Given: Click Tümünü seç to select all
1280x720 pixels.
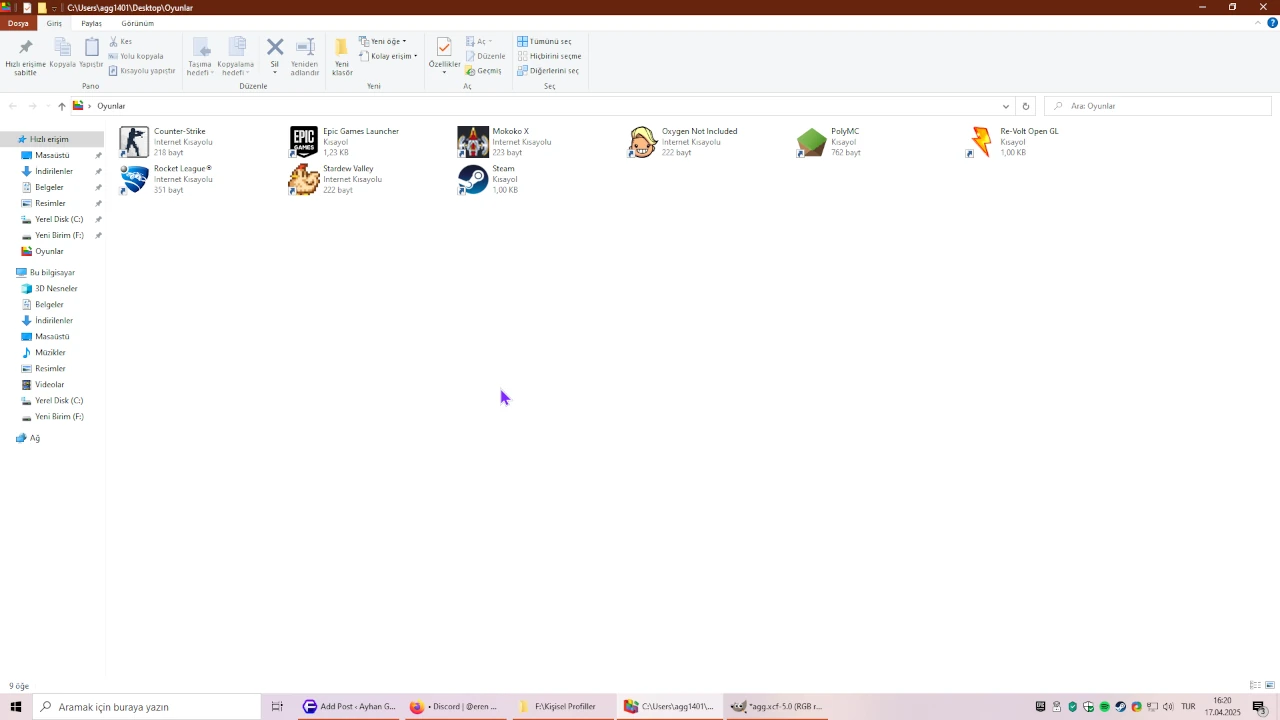Looking at the screenshot, I should click(545, 42).
